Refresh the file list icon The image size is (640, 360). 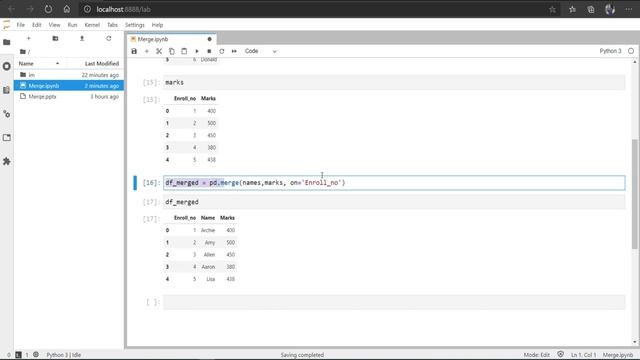(109, 38)
